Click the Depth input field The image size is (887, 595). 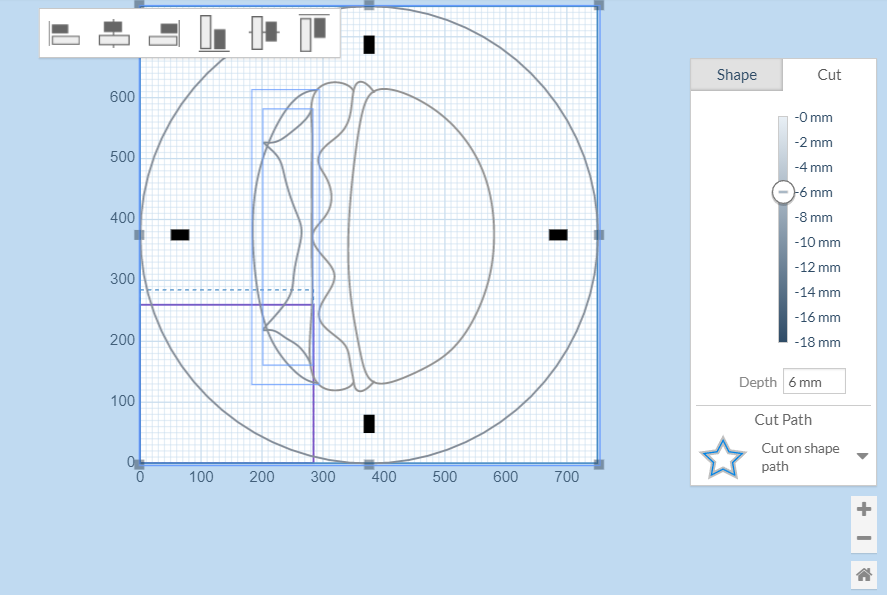[814, 382]
